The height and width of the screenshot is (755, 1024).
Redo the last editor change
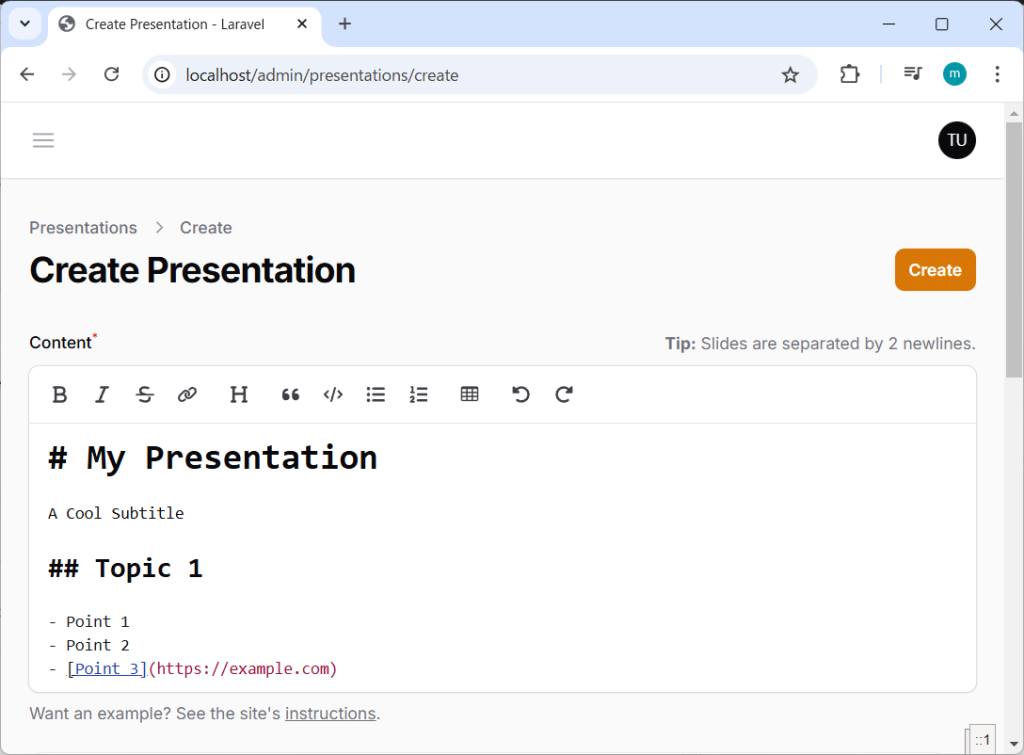point(564,395)
